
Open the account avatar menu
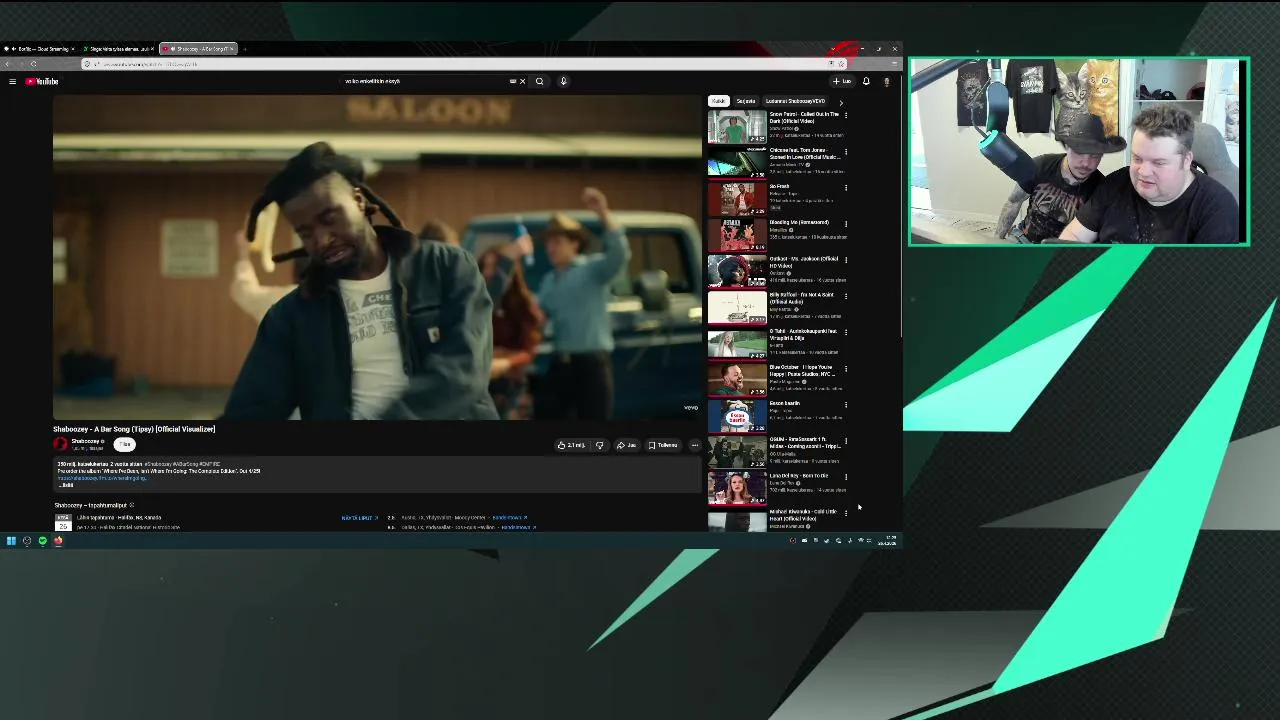coord(886,81)
